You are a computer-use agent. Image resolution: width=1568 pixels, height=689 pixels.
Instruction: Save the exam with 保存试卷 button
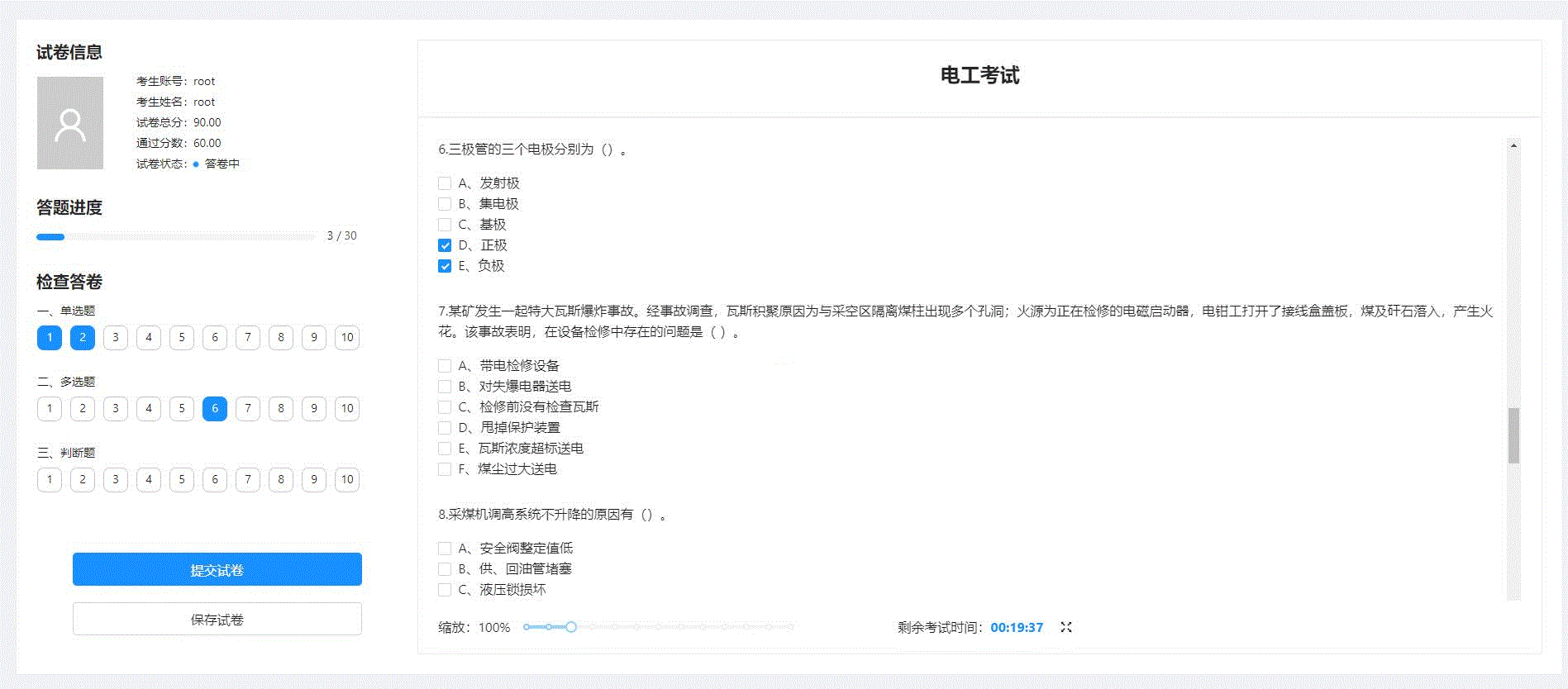tap(217, 619)
